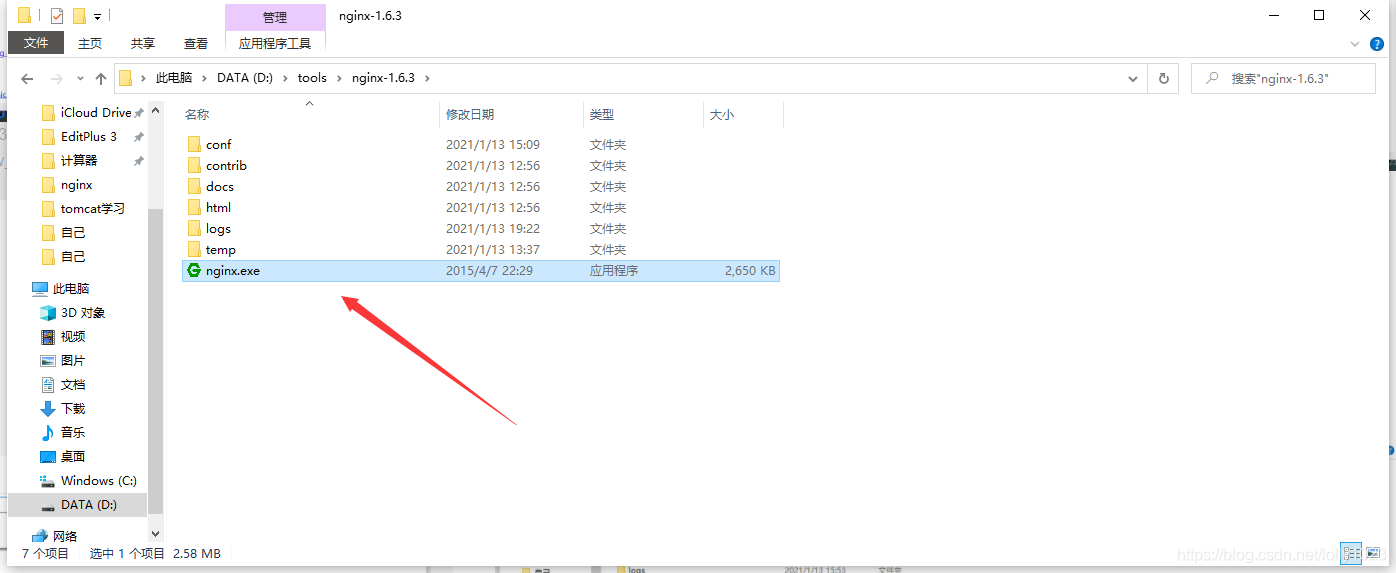The image size is (1396, 573).
Task: Click the 2,650 KB size value
Action: pyautogui.click(x=750, y=270)
